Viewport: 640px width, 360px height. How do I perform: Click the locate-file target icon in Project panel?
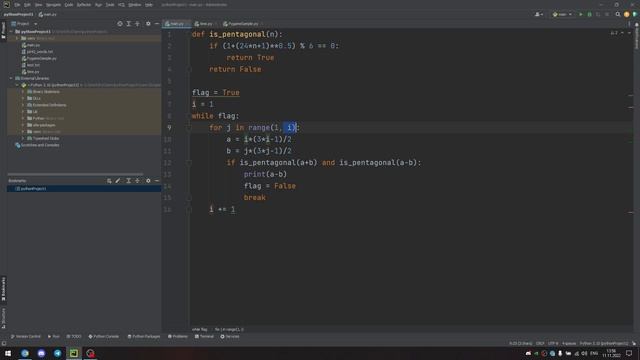tap(120, 24)
